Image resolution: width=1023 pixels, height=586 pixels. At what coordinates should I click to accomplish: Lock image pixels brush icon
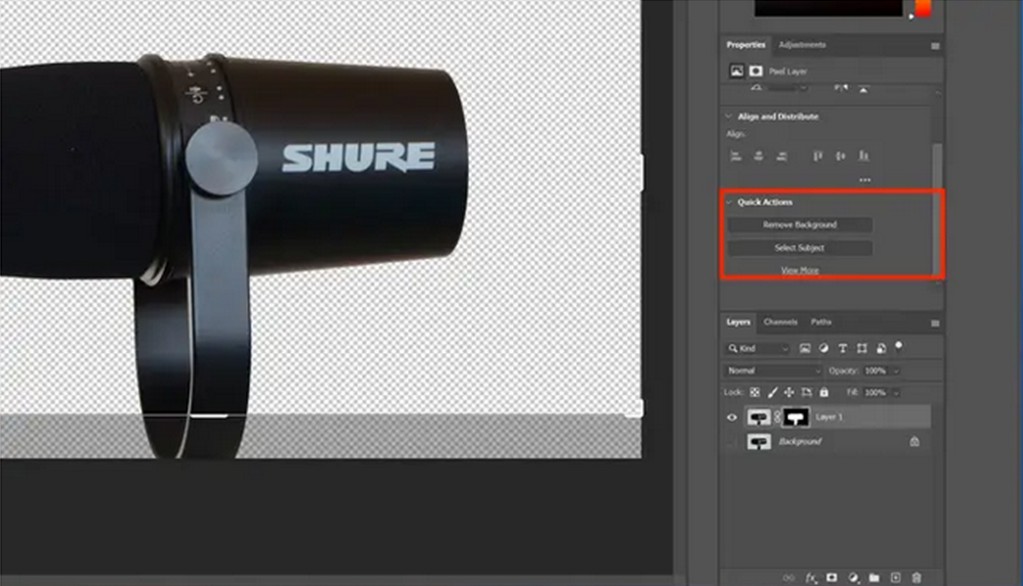coord(772,392)
